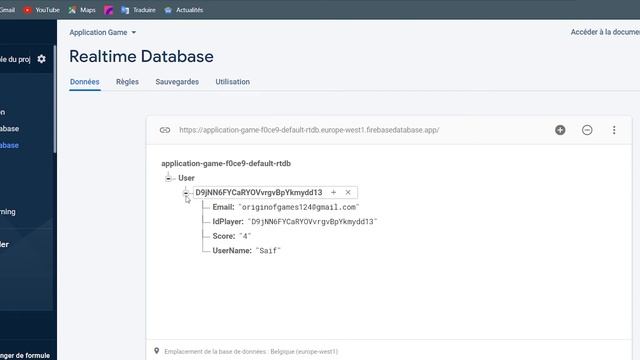Open the Actualités bookmark
The height and width of the screenshot is (360, 640).
(183, 10)
